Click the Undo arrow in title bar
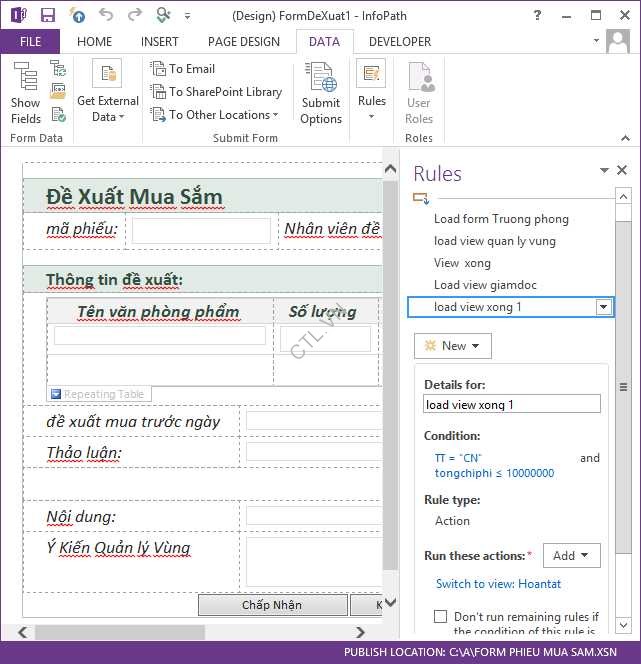The width and height of the screenshot is (641, 664). click(107, 15)
